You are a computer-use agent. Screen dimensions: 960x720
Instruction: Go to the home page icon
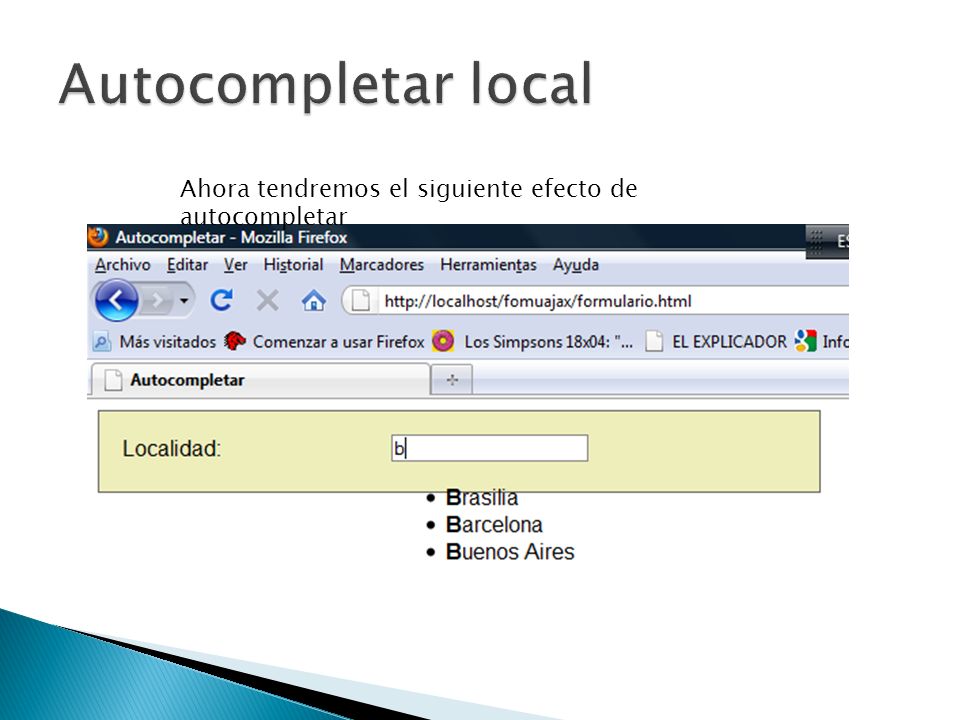(x=313, y=301)
